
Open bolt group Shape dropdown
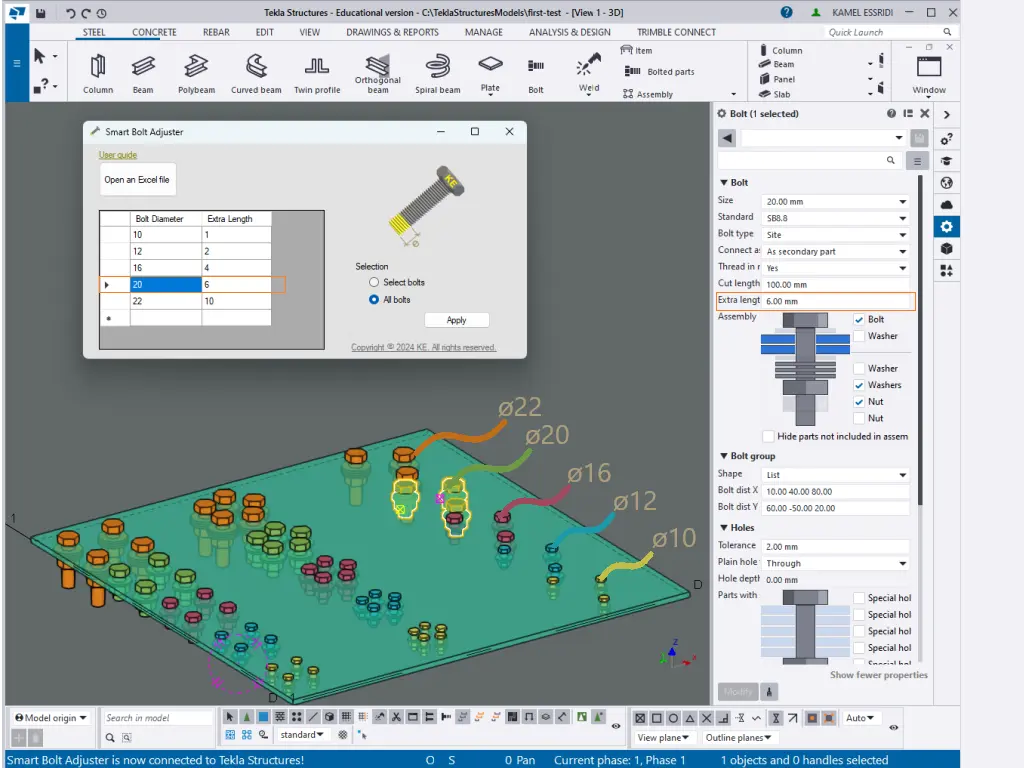point(902,475)
